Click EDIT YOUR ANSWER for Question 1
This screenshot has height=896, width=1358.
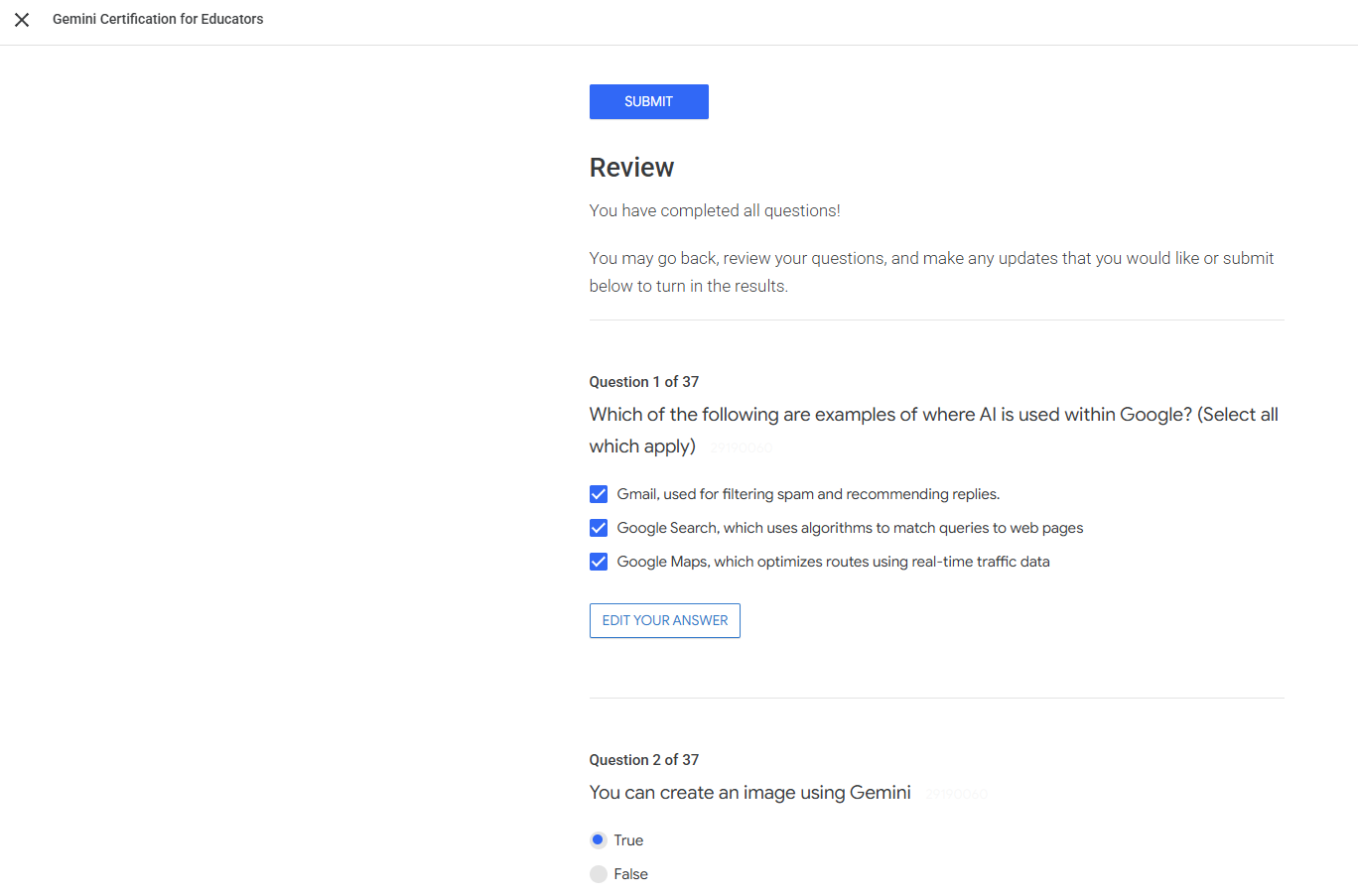[664, 620]
